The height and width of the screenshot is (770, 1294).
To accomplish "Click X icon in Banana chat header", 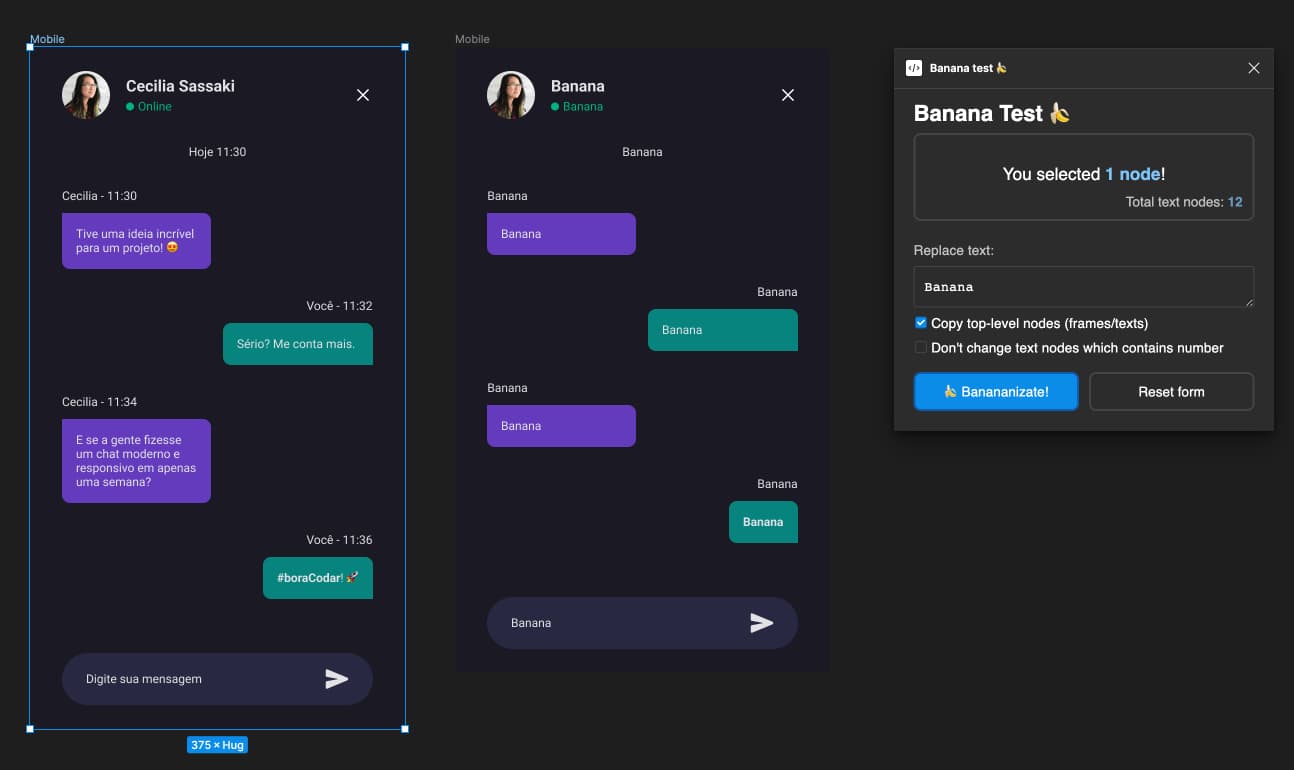I will tap(788, 95).
